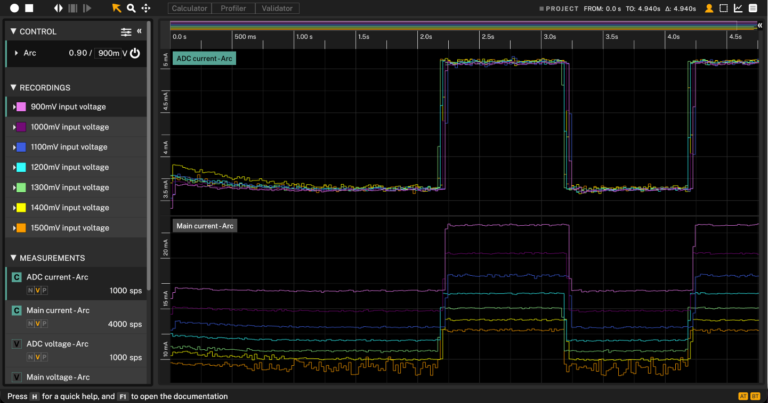Click the blue 1100mV color swatch
768x403 pixels.
[22, 147]
